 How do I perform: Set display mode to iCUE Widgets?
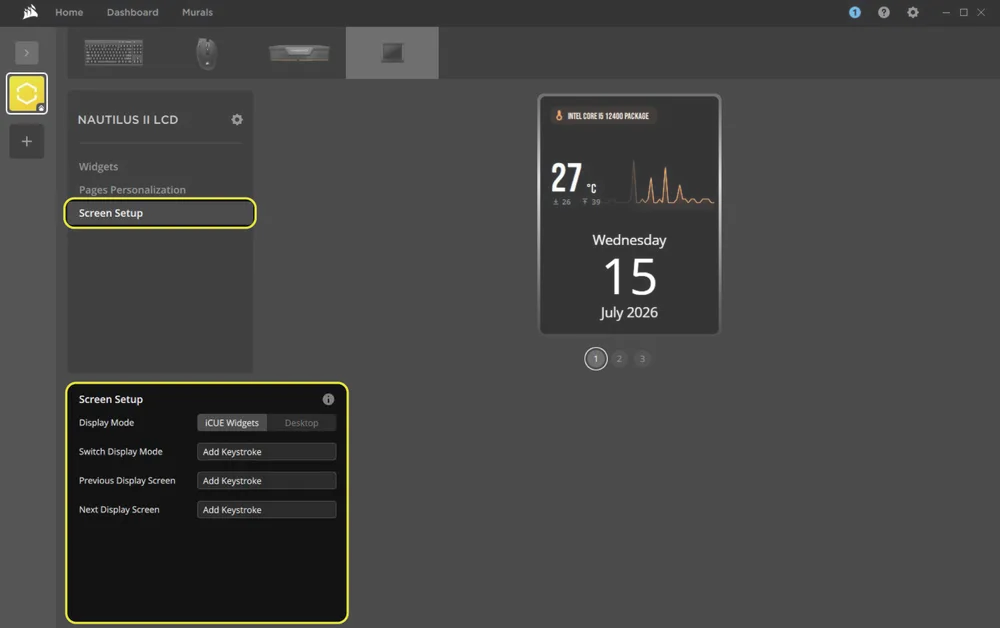tap(232, 423)
